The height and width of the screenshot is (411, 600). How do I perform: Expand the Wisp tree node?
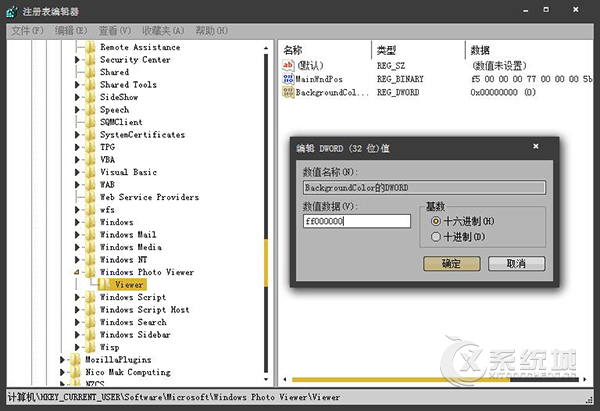77,347
